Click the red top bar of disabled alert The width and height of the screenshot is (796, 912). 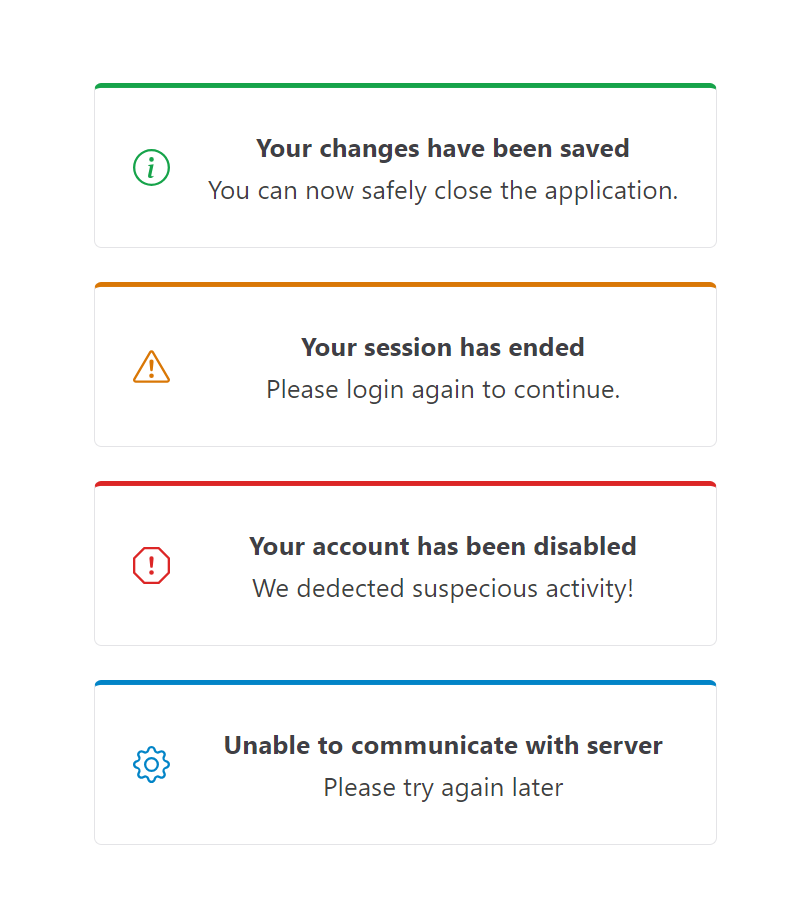pyautogui.click(x=405, y=484)
